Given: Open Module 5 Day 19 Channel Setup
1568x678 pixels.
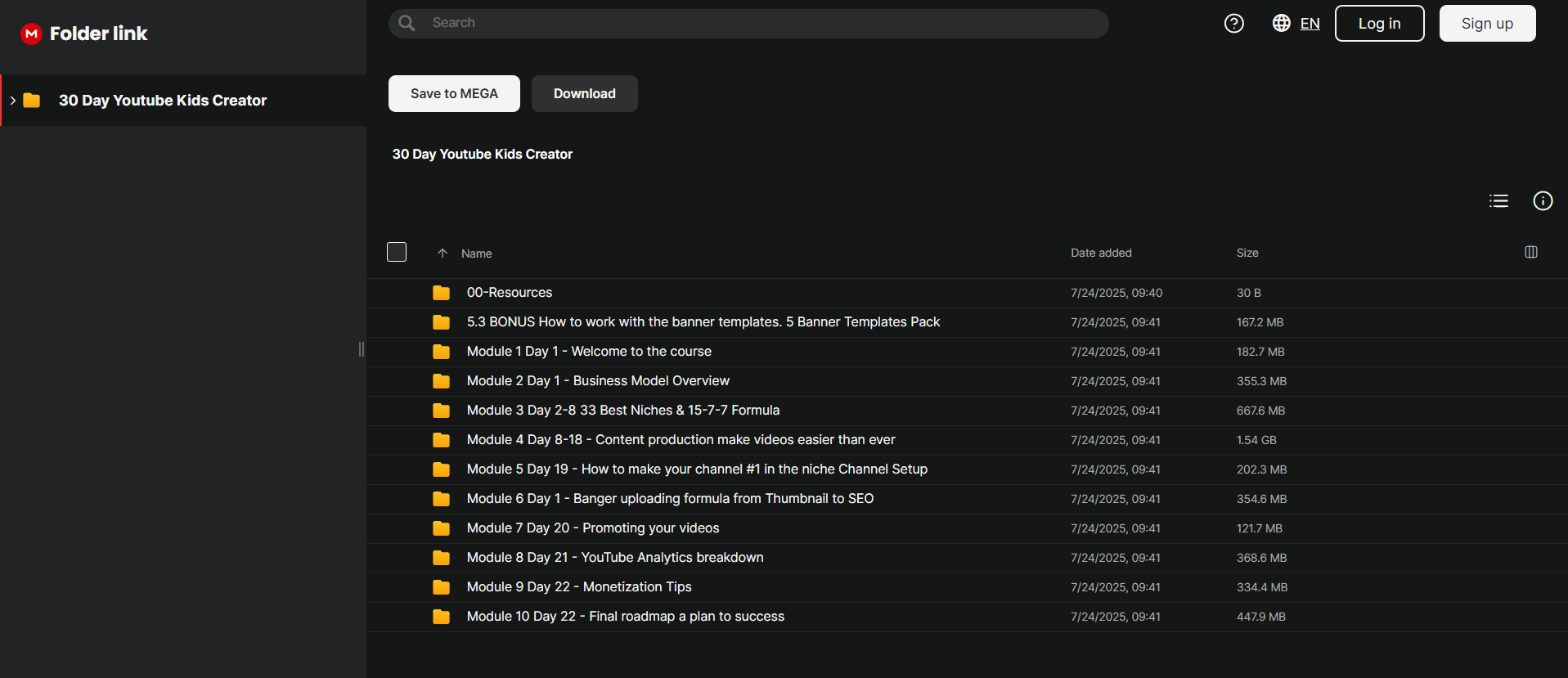Looking at the screenshot, I should [x=697, y=469].
